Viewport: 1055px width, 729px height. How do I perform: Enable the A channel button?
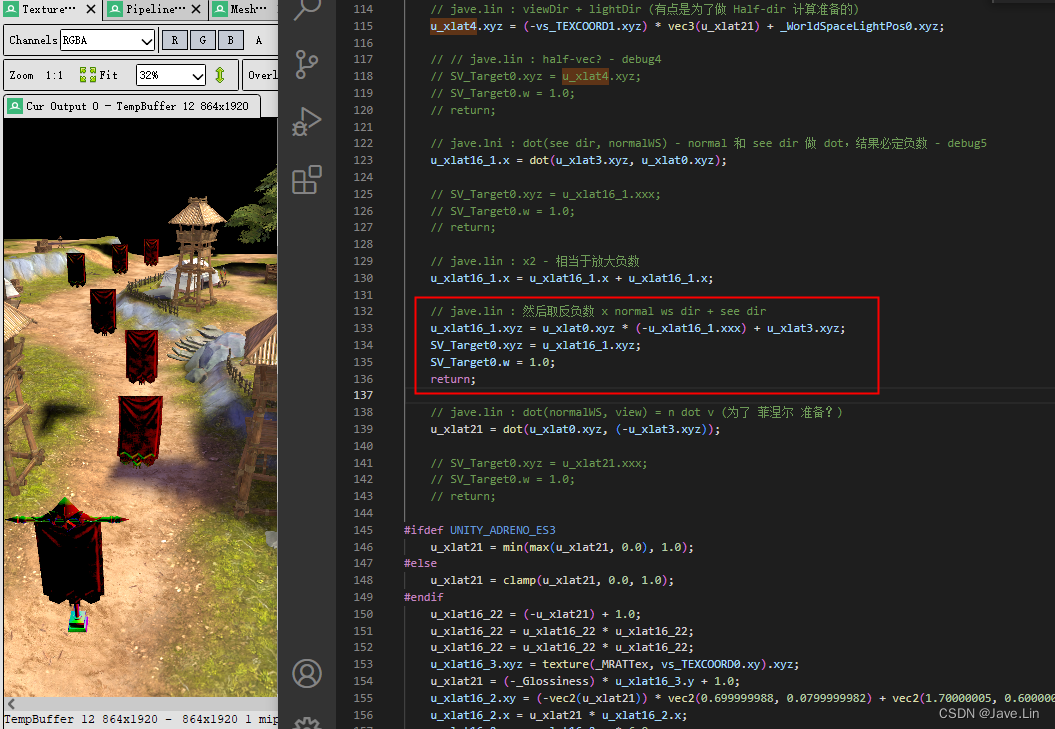[257, 40]
